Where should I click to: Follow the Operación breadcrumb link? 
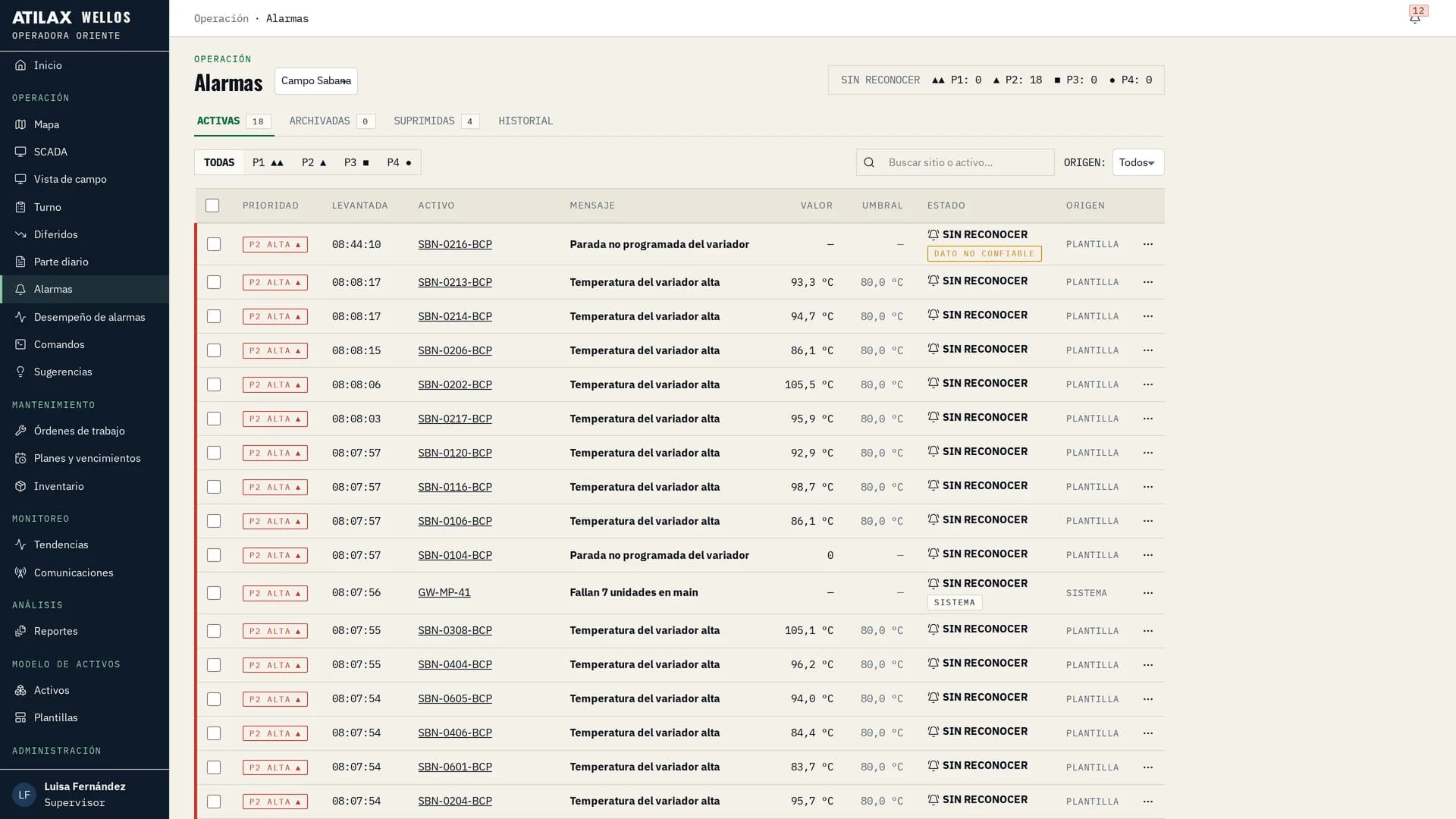click(221, 18)
